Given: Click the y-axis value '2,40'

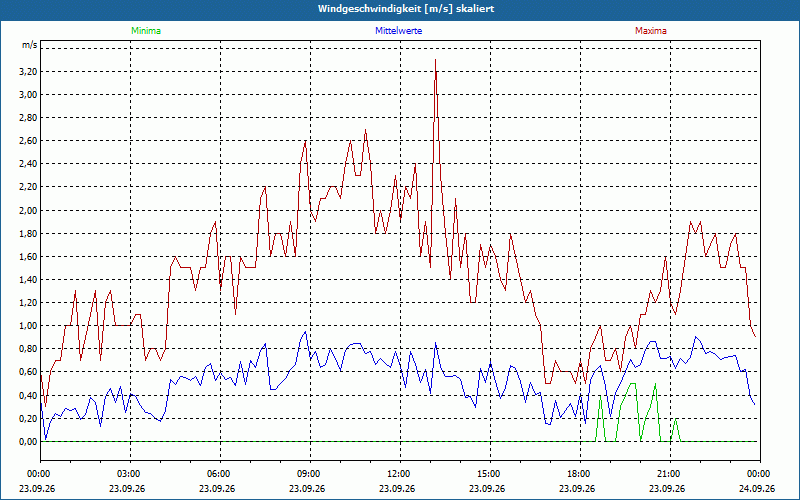Looking at the screenshot, I should [28, 164].
